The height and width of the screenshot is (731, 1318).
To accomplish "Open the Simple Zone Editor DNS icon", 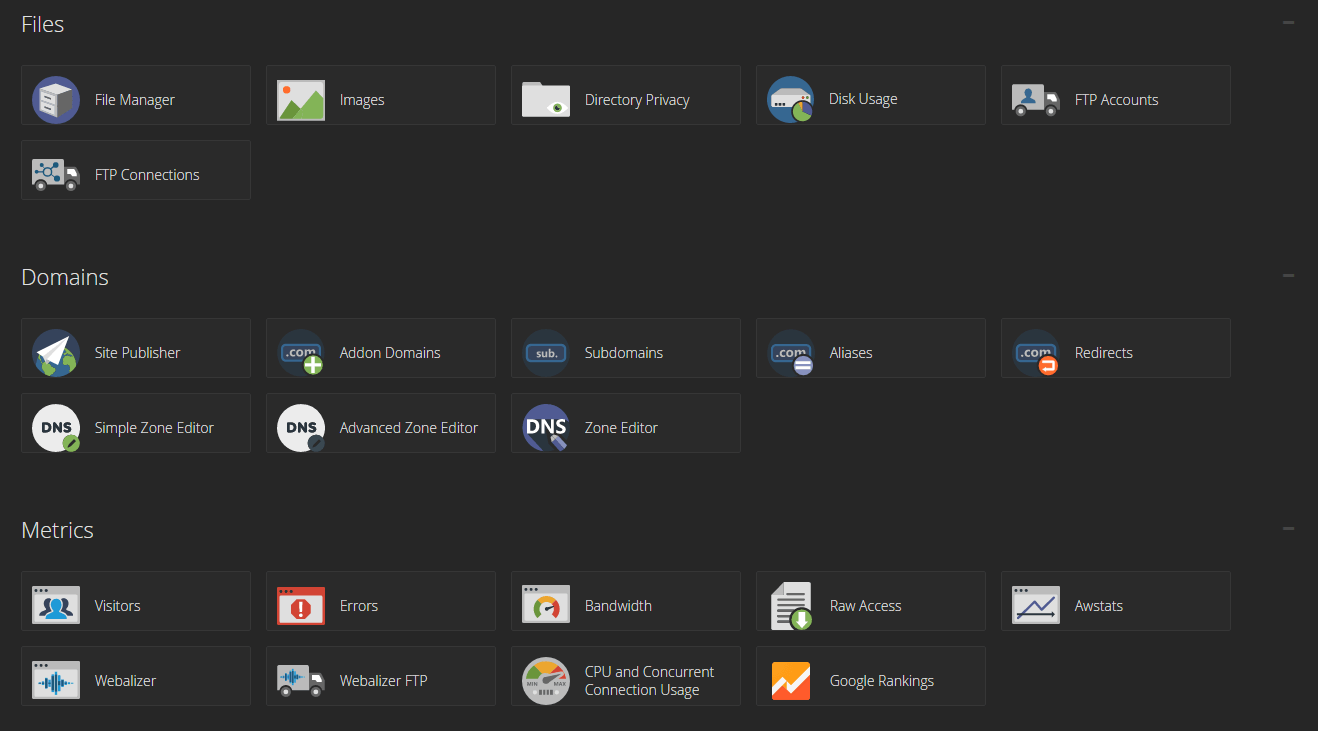I will click(56, 428).
